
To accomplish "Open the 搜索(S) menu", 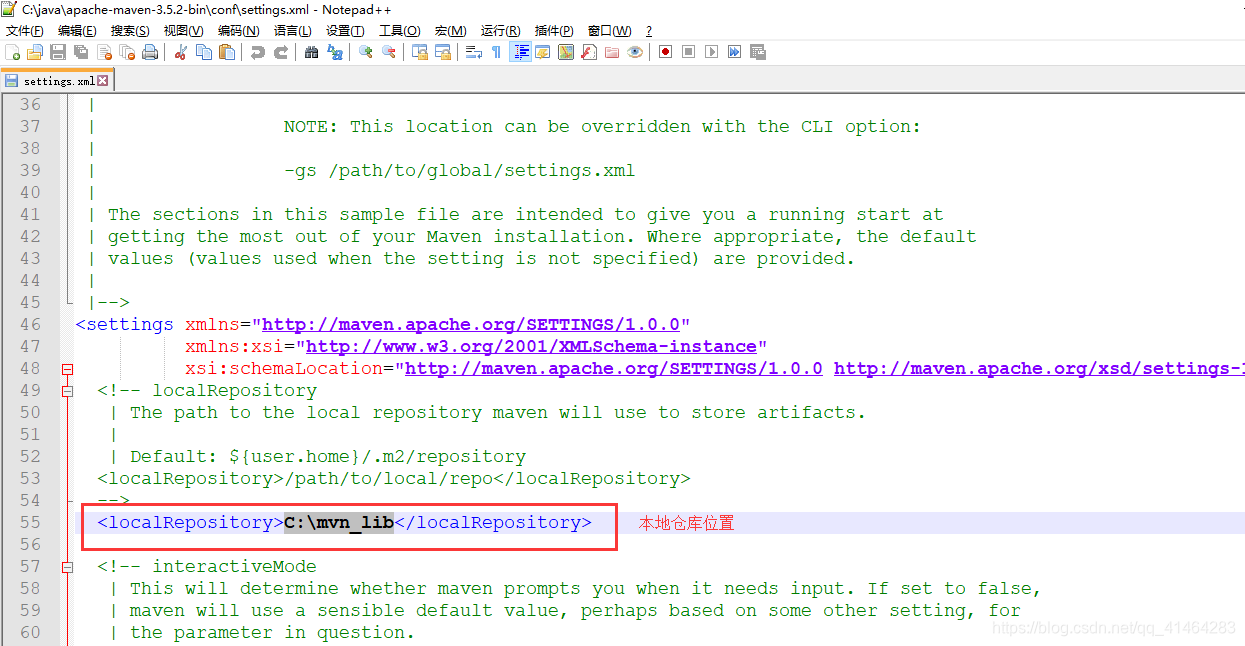I will tap(130, 31).
